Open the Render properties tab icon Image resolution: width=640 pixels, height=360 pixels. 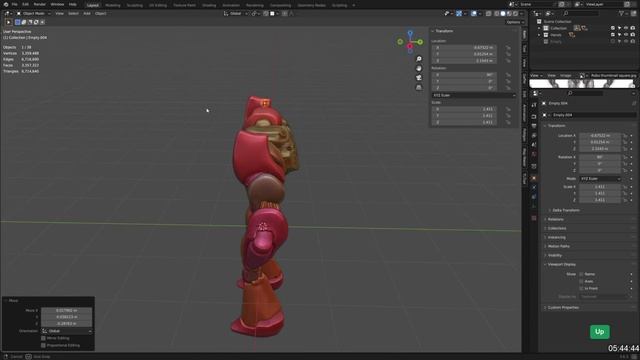[x=534, y=117]
